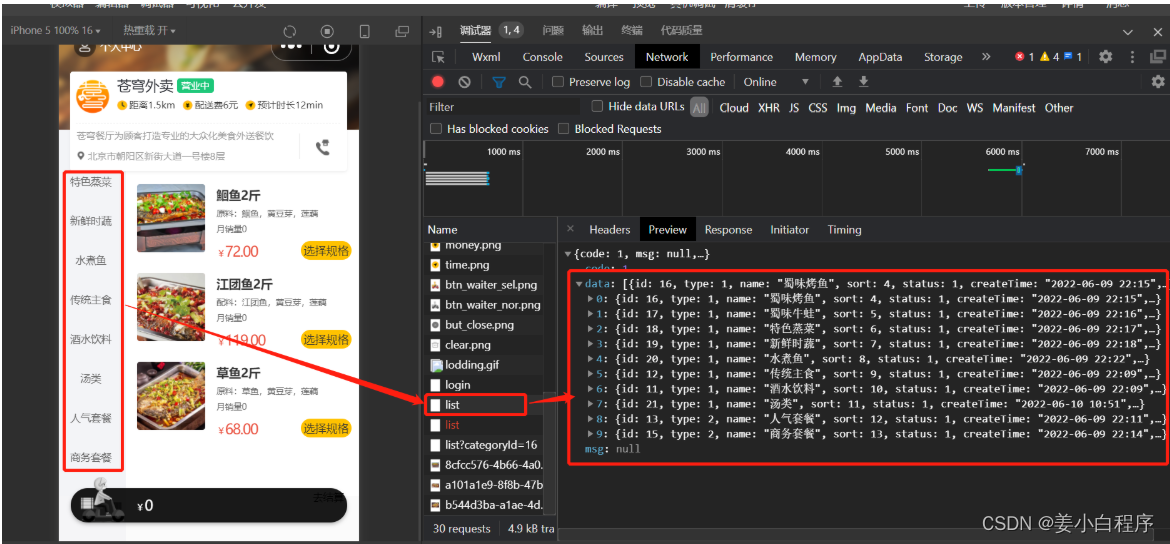Select the All request type filter

click(x=698, y=108)
